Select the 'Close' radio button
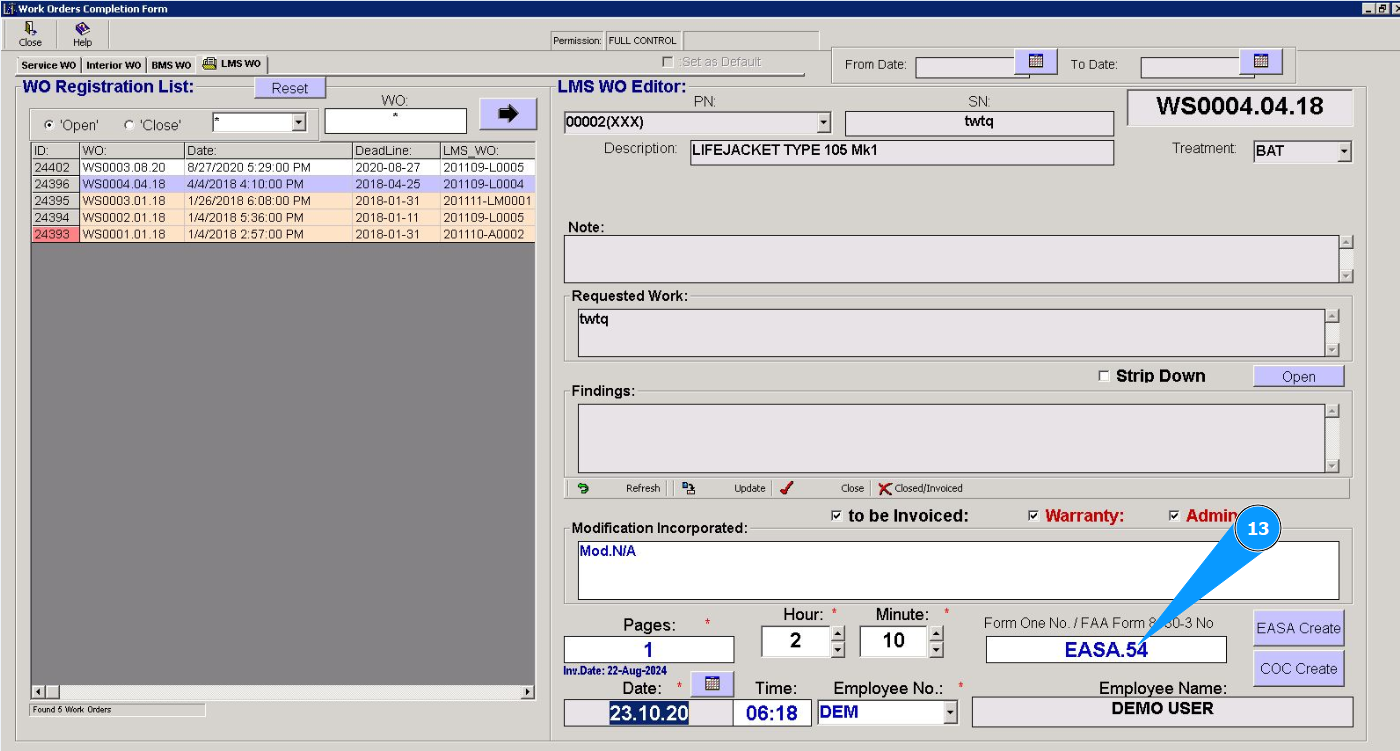This screenshot has height=751, width=1400. coord(129,125)
